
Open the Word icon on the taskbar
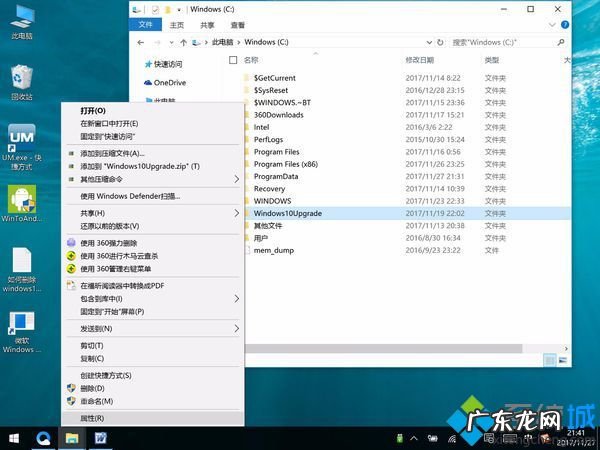[x=100, y=438]
